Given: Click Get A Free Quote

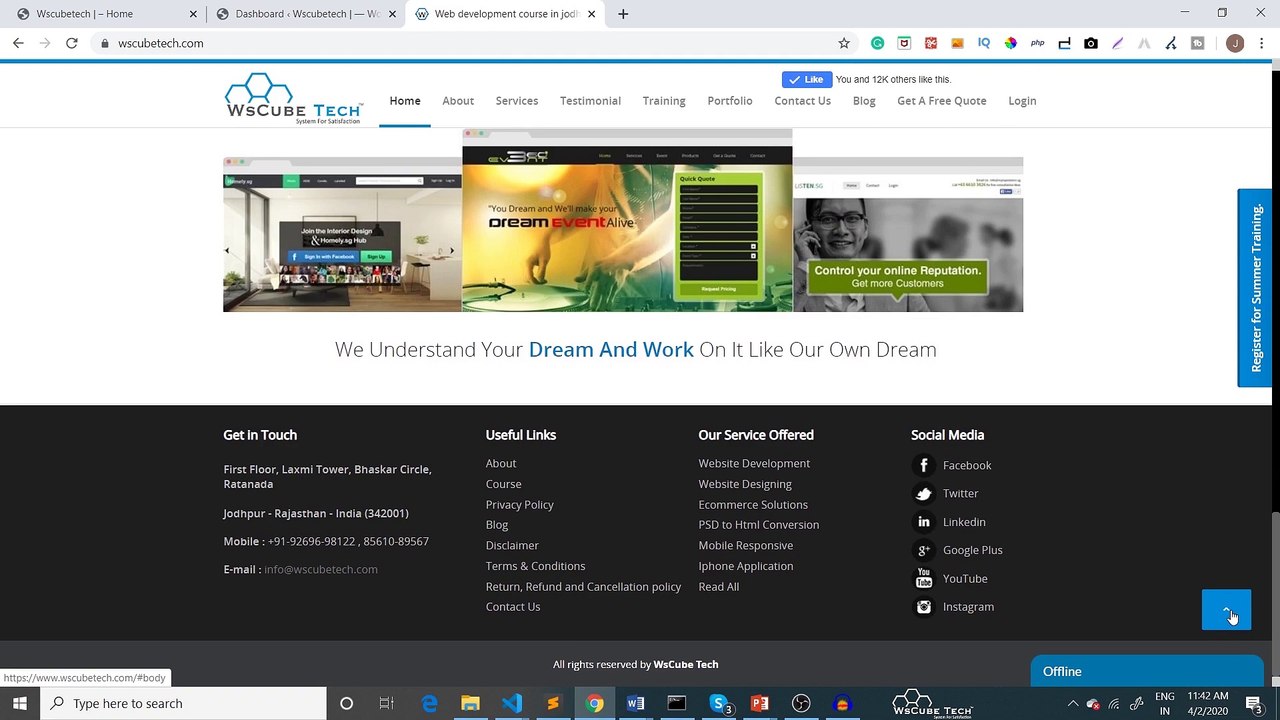Looking at the screenshot, I should click(941, 101).
